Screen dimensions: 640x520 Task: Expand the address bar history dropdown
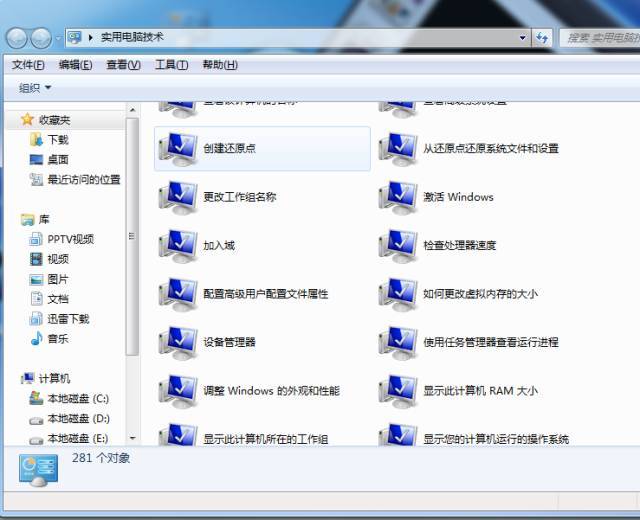coord(523,37)
